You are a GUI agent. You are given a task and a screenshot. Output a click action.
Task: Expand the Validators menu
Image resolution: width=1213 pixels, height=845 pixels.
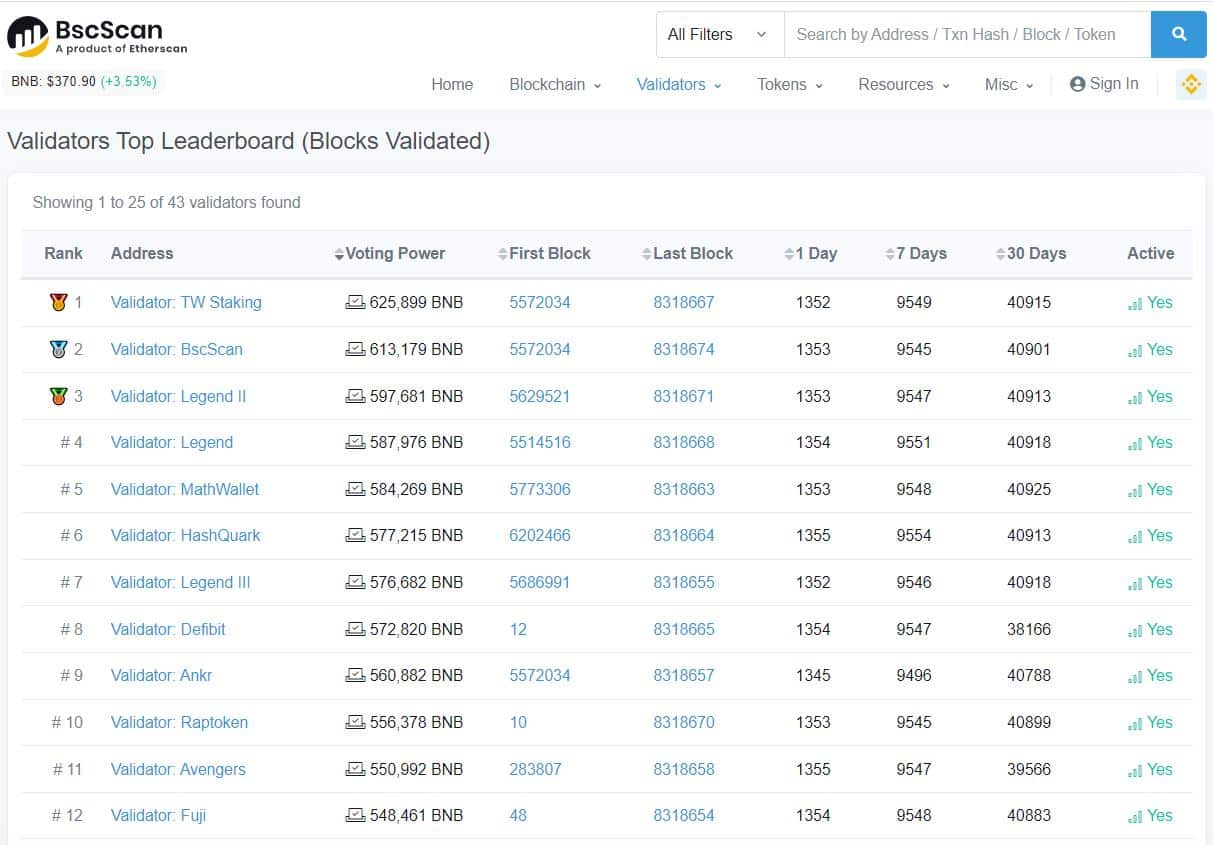click(x=679, y=84)
